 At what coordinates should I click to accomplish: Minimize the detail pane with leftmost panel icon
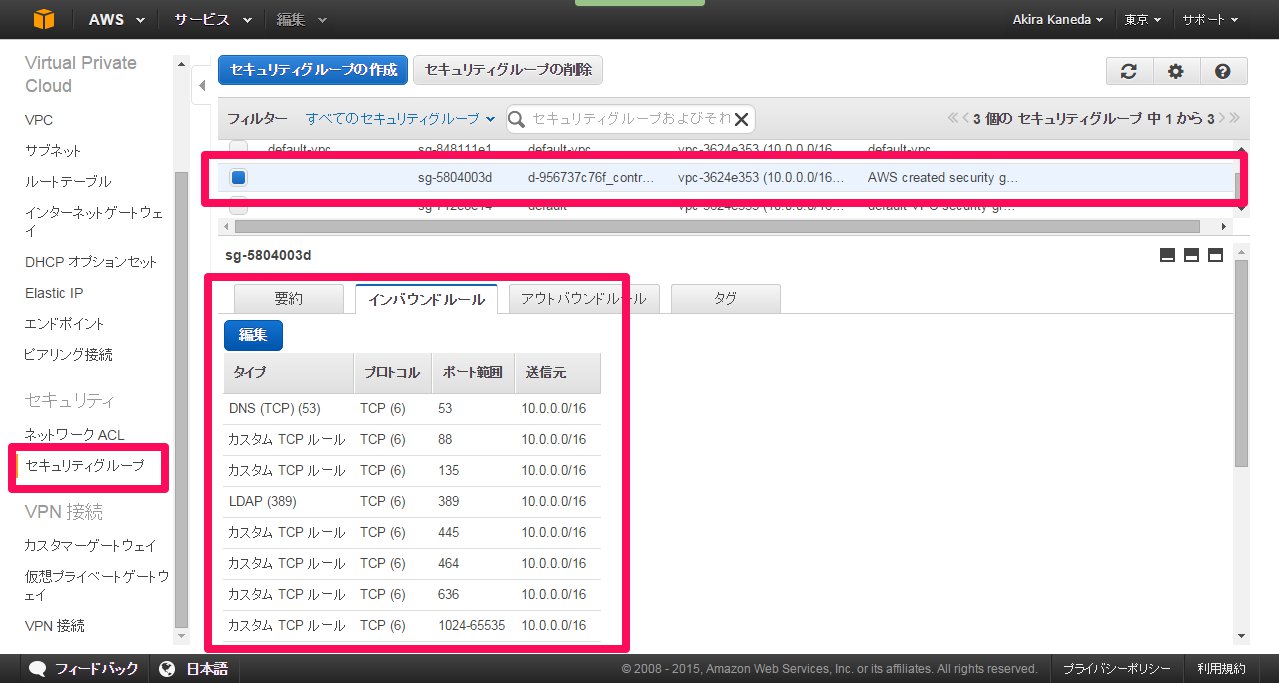(x=1166, y=255)
